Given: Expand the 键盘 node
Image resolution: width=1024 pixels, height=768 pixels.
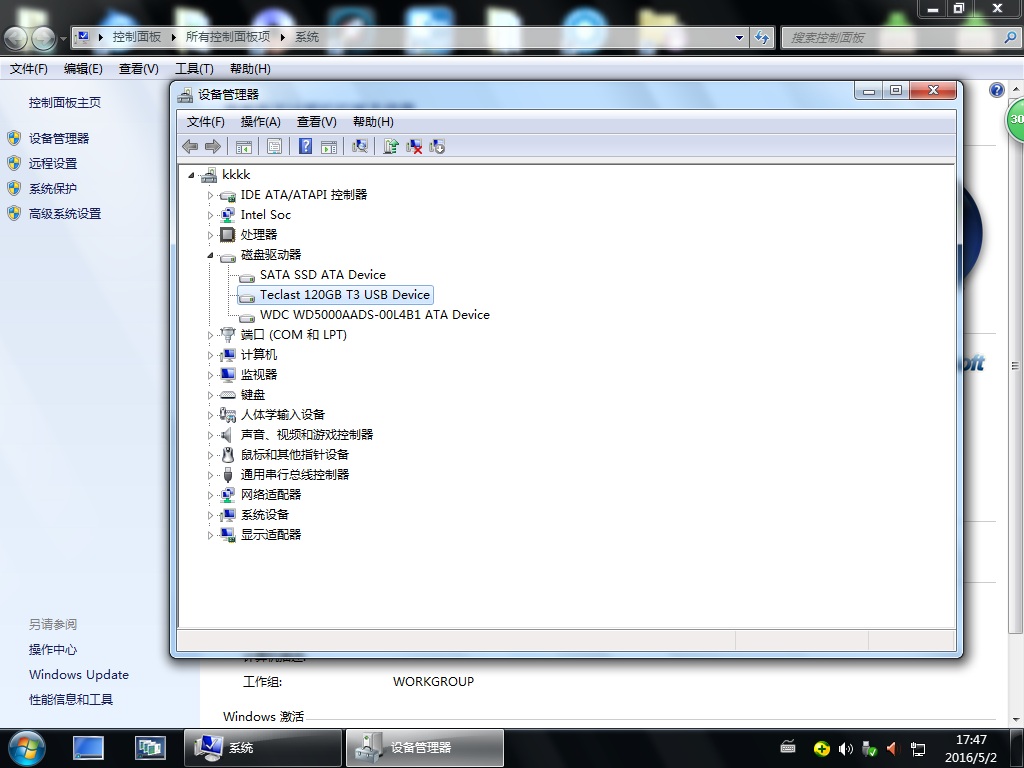Looking at the screenshot, I should coord(210,395).
